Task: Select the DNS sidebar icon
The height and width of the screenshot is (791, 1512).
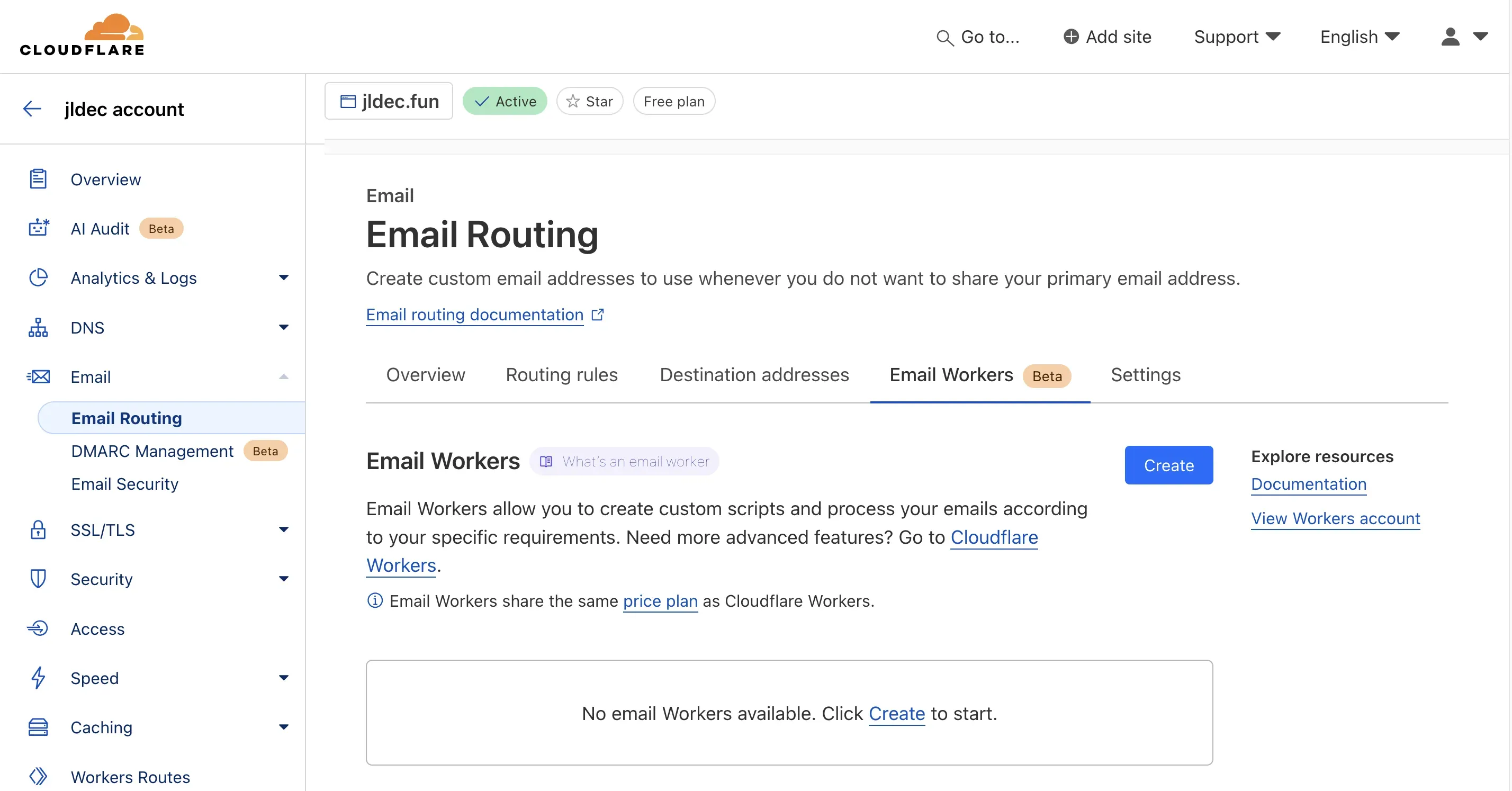Action: [38, 327]
